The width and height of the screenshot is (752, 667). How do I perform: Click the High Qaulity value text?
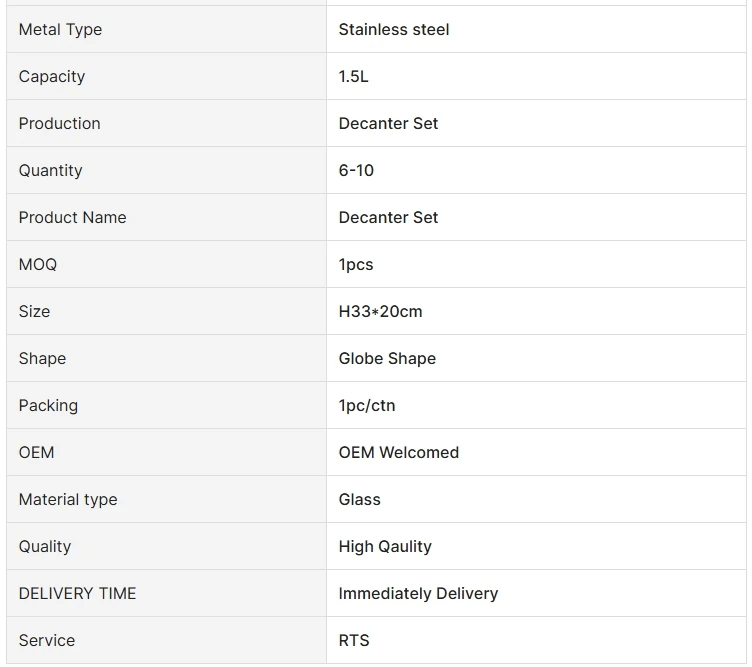coord(385,547)
